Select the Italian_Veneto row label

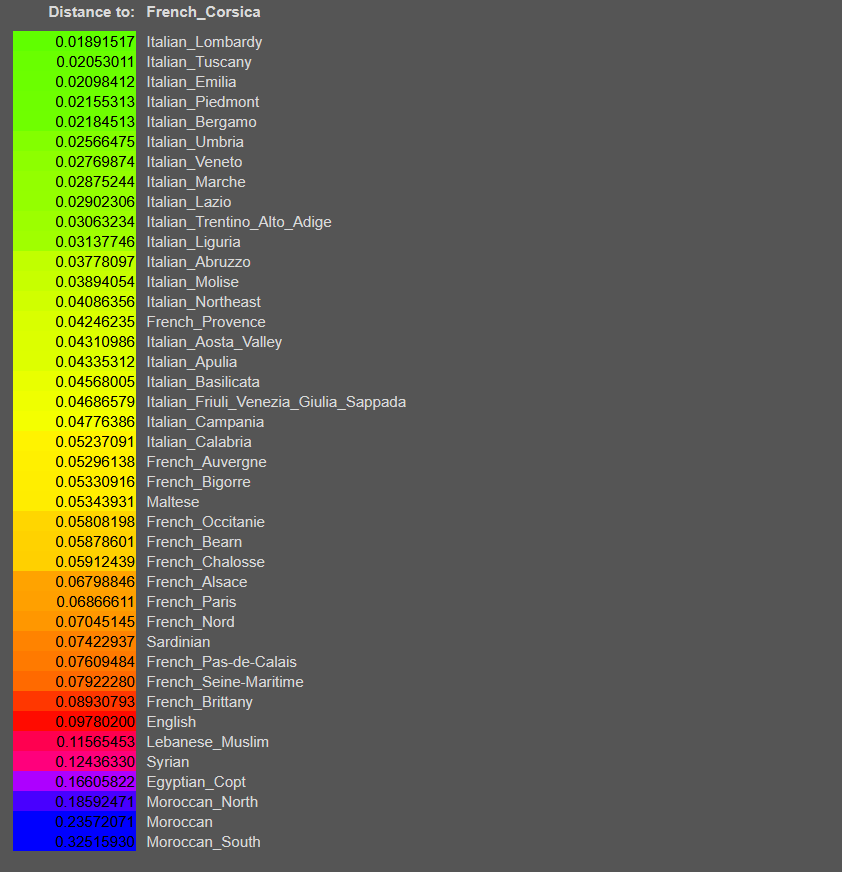click(194, 162)
